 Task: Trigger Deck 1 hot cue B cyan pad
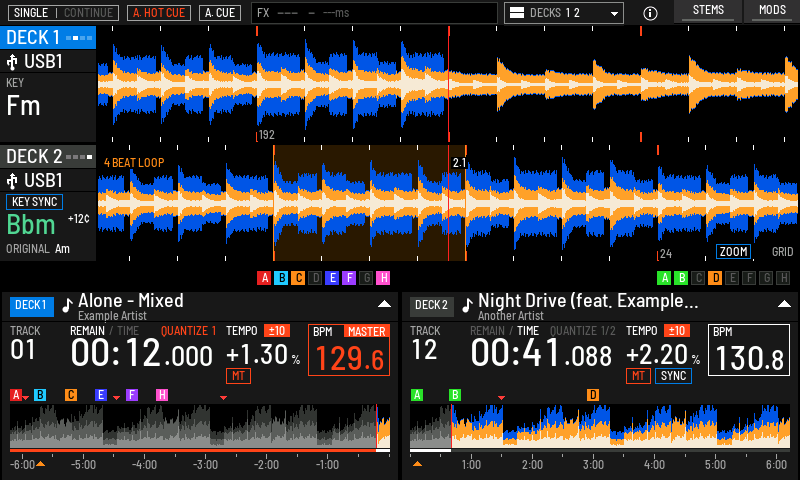click(281, 278)
